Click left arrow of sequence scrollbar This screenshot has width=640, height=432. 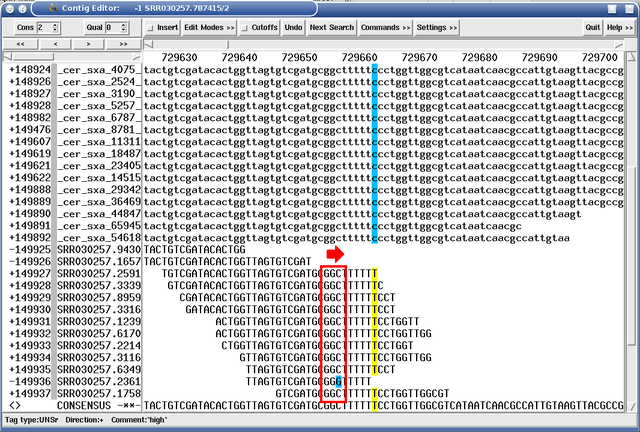tap(149, 44)
